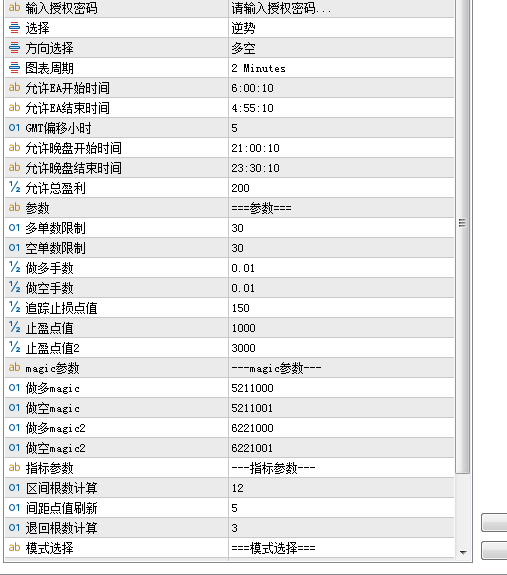
Task: Click the 做多magic value 5211000
Action: (341, 388)
